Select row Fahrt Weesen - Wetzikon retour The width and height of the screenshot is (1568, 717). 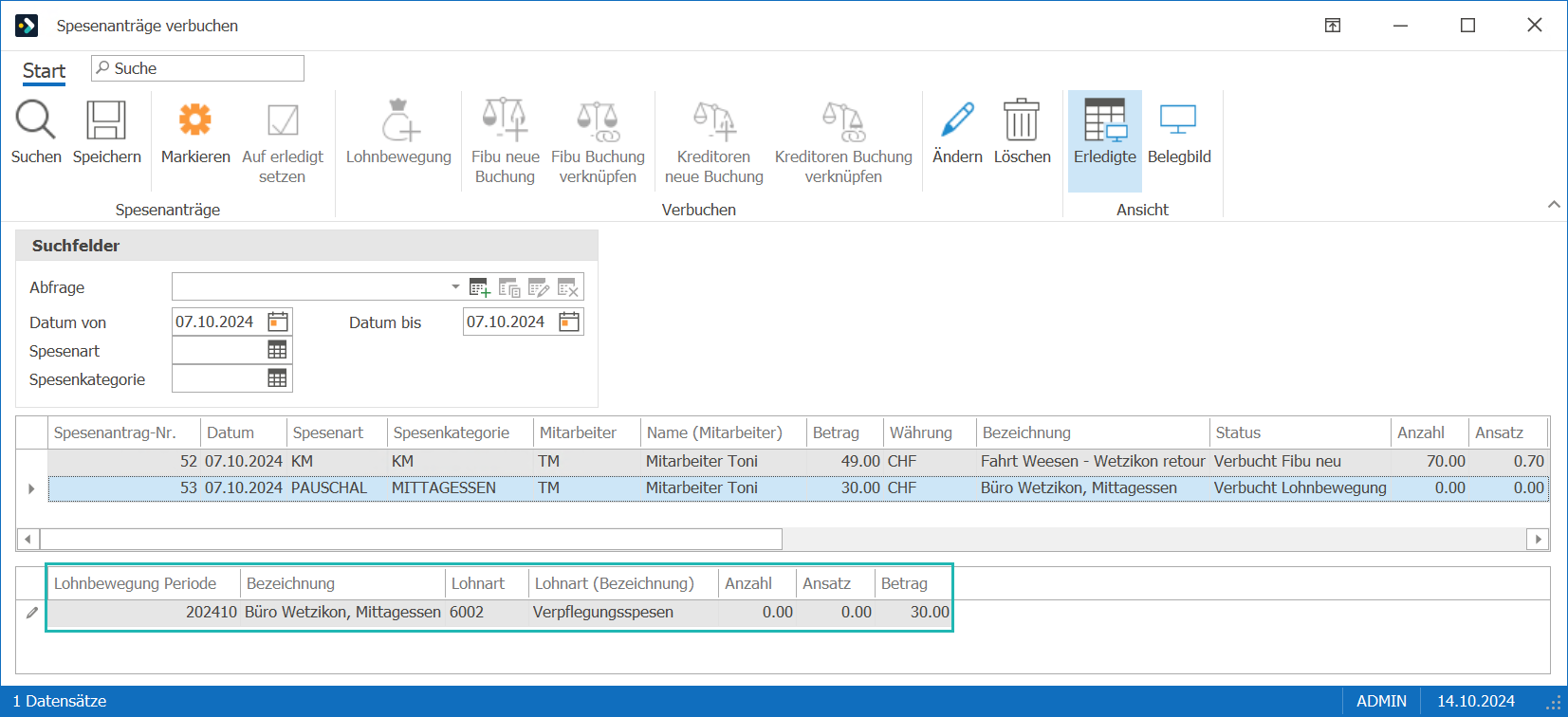point(797,461)
